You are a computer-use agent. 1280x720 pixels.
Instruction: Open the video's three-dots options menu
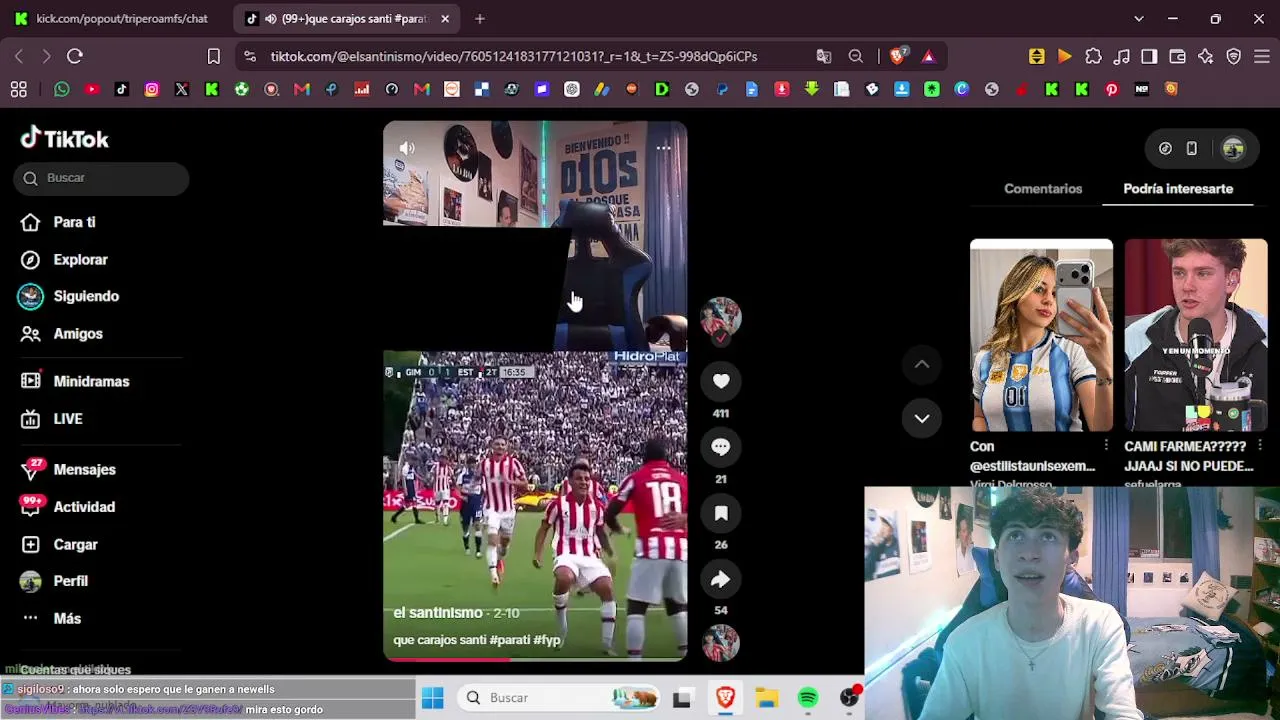tap(663, 148)
